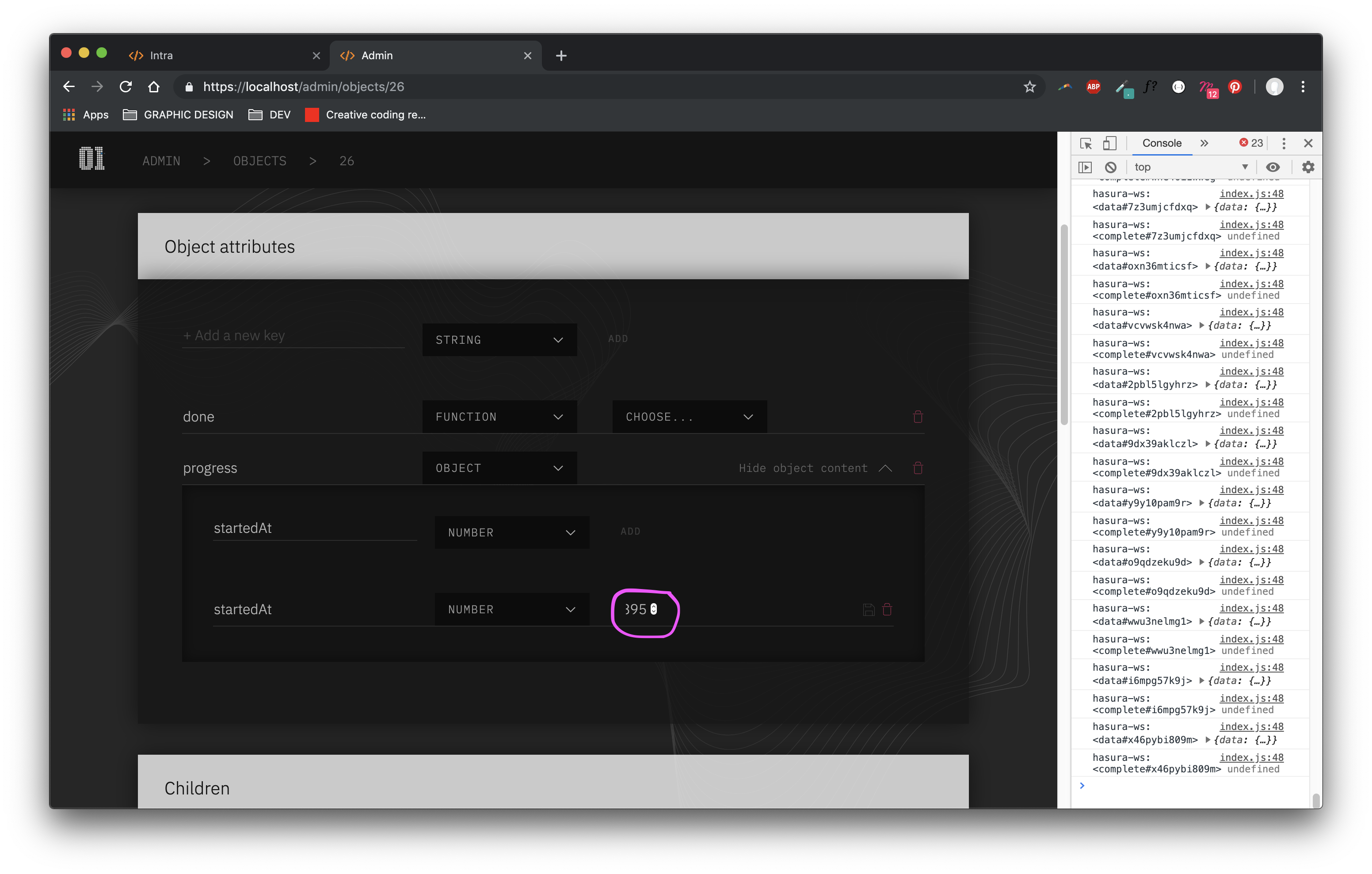This screenshot has height=874, width=1372.
Task: Click the address bar URL
Action: [304, 87]
